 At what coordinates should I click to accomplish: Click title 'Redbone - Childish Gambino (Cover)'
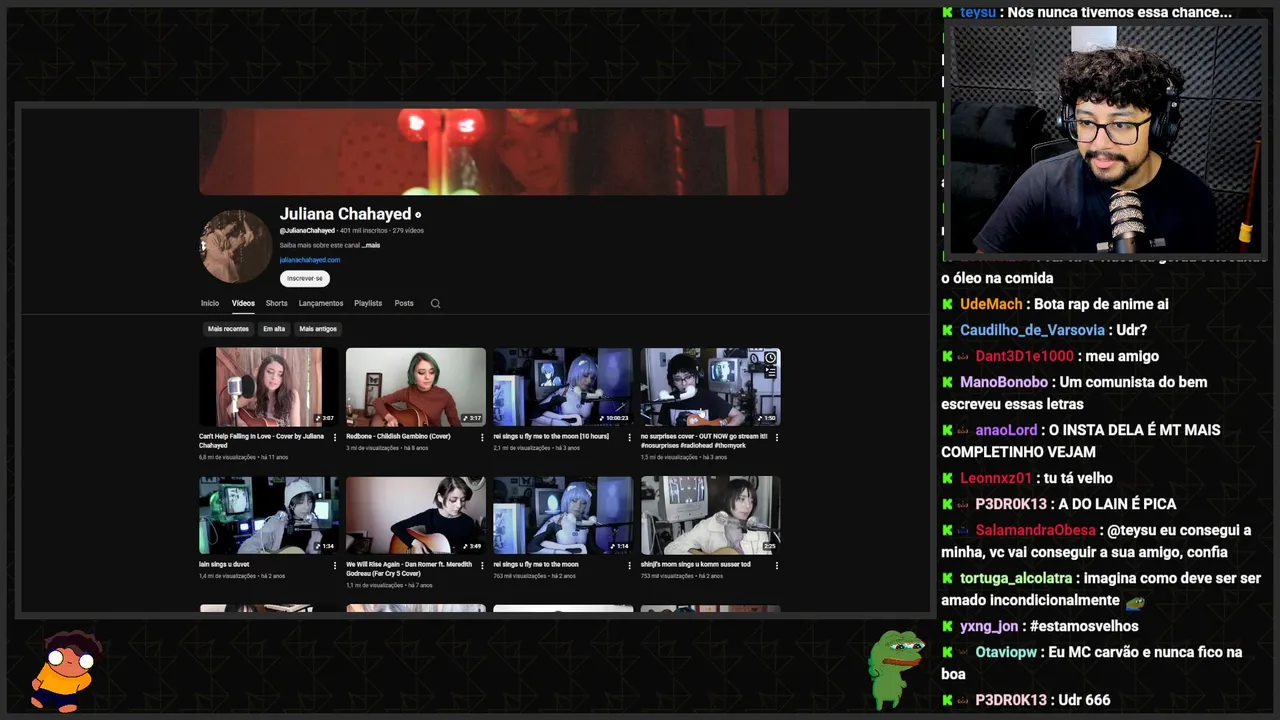398,437
